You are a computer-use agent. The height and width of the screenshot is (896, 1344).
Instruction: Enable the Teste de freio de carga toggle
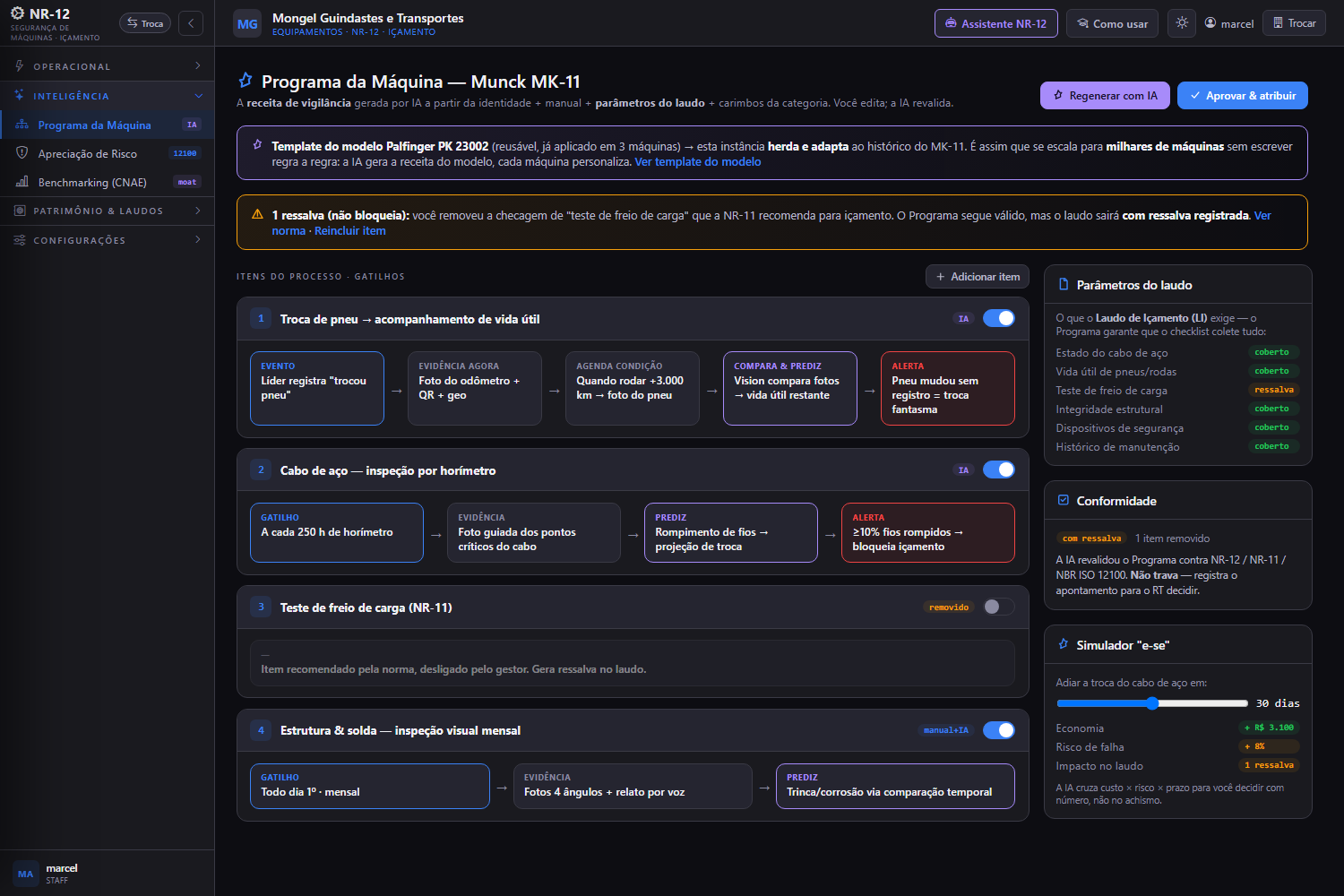pos(999,607)
